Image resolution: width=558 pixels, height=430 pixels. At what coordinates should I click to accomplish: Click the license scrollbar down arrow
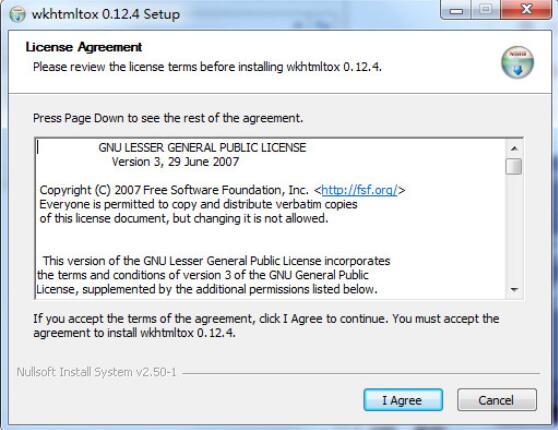[514, 289]
